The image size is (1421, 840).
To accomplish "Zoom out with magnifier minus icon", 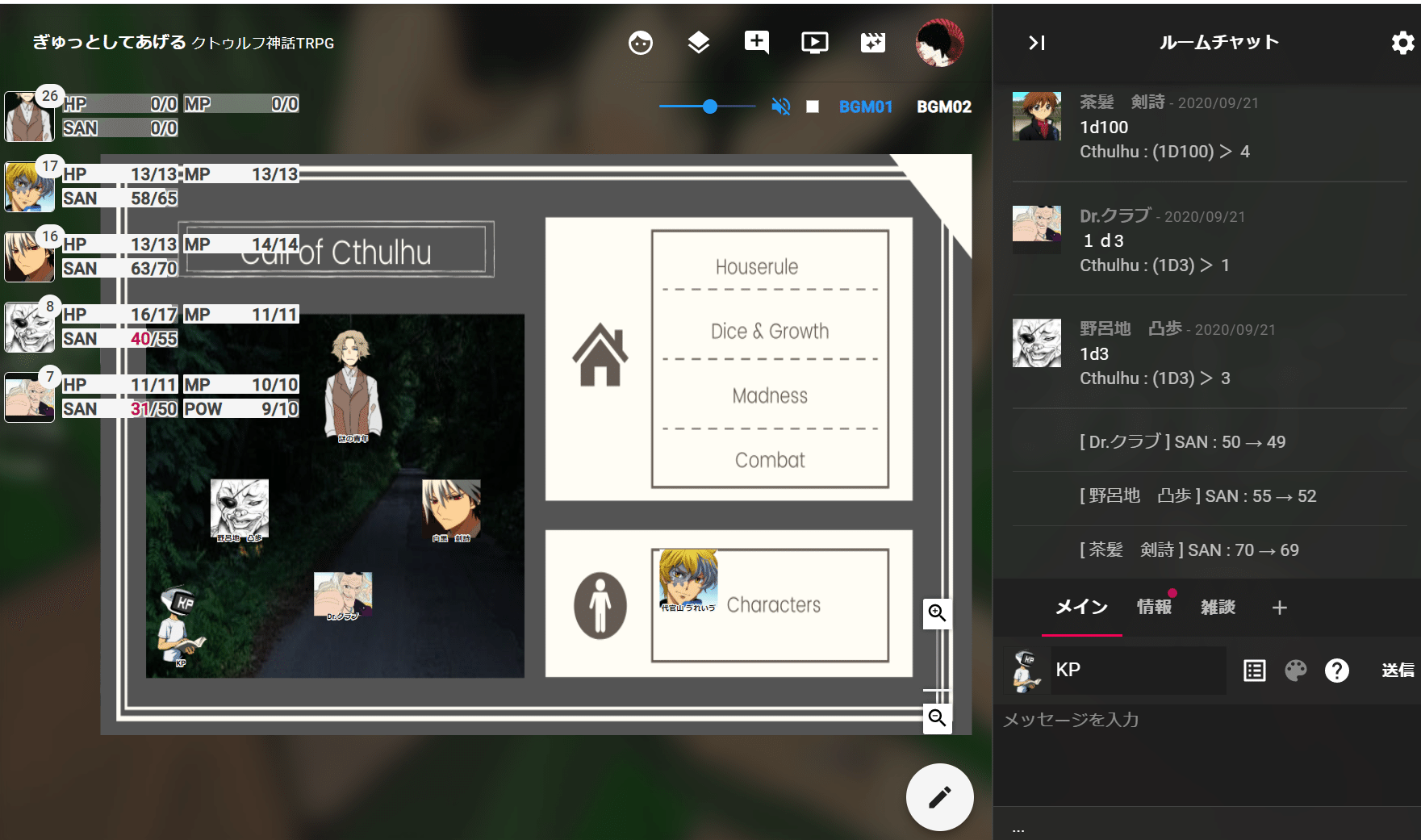I will pyautogui.click(x=937, y=718).
